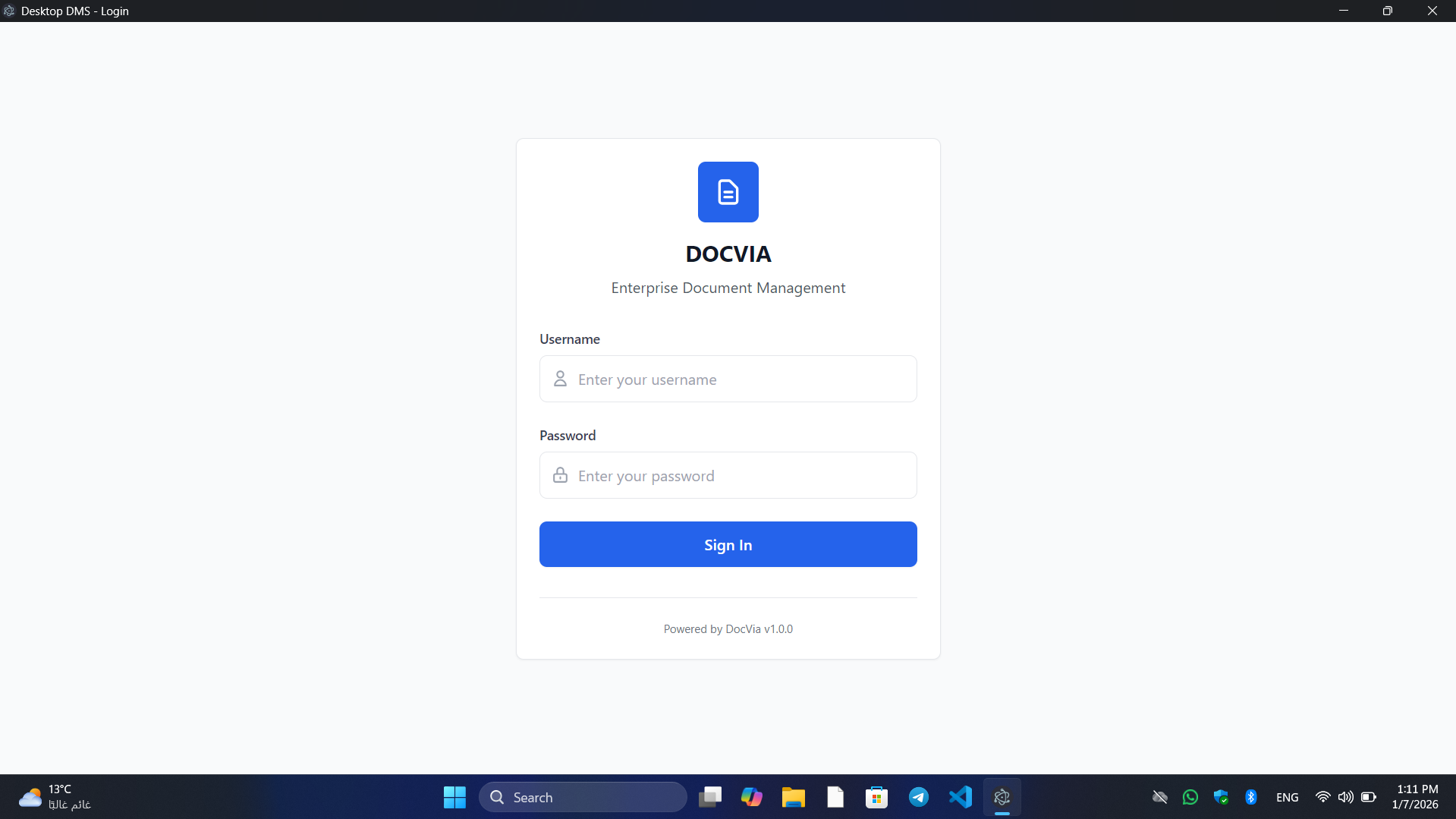The image size is (1456, 819).
Task: Open the Start menu
Action: [454, 797]
